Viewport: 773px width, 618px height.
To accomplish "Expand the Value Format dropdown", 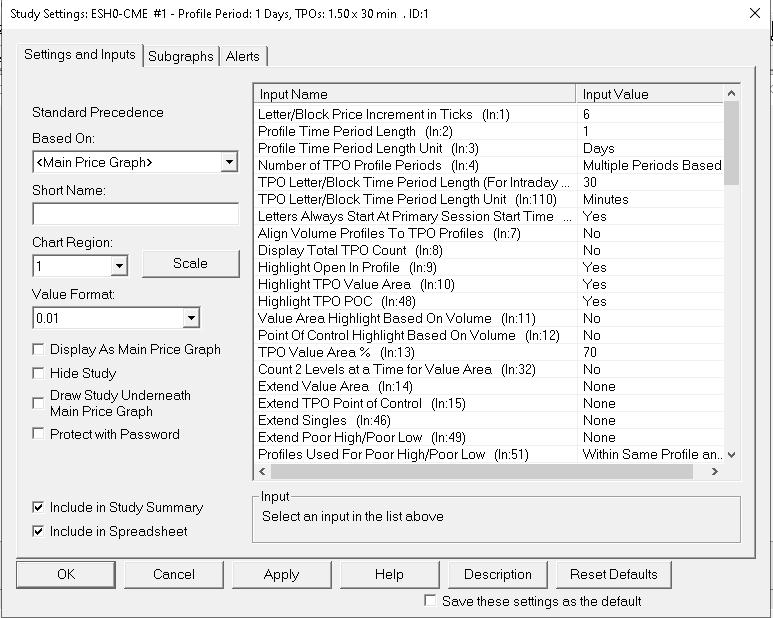I will [191, 318].
